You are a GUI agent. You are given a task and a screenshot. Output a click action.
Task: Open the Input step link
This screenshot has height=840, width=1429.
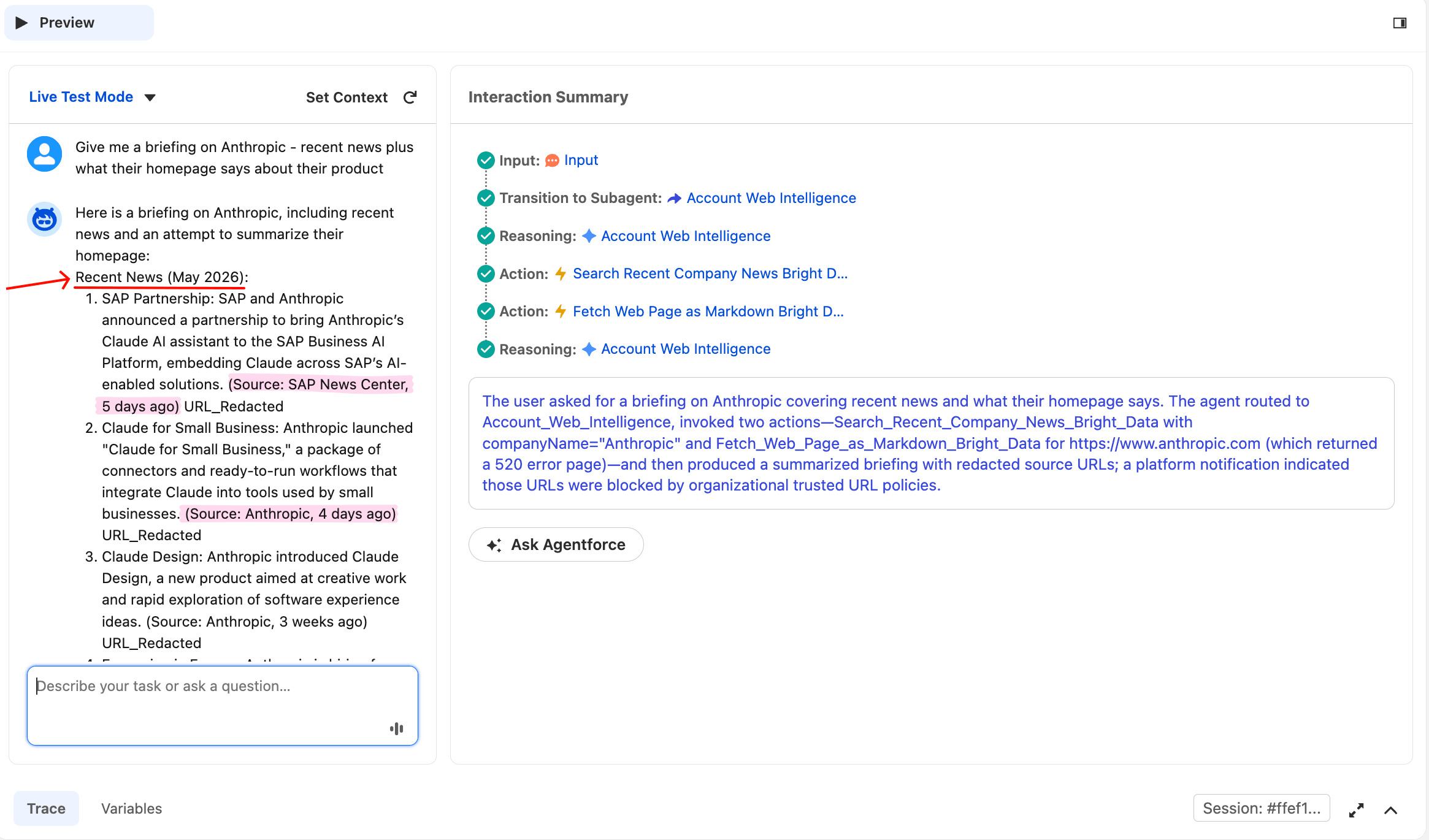click(581, 160)
